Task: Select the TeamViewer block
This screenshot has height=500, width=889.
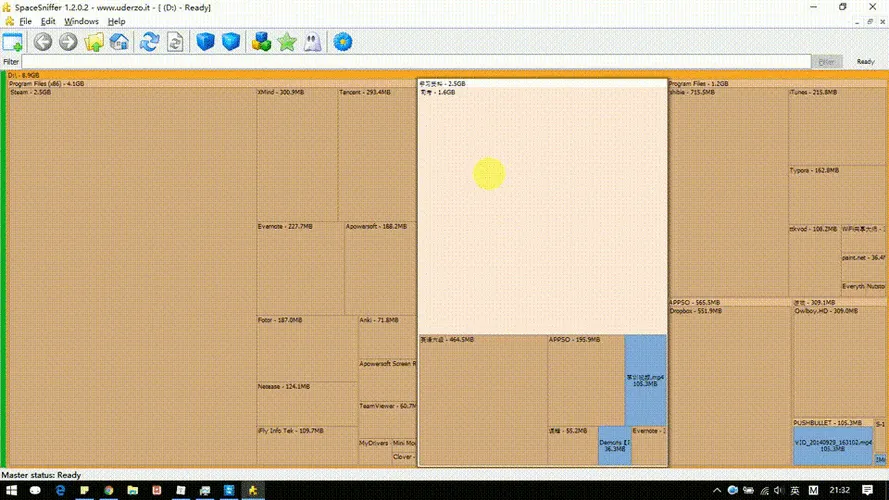Action: coord(387,420)
